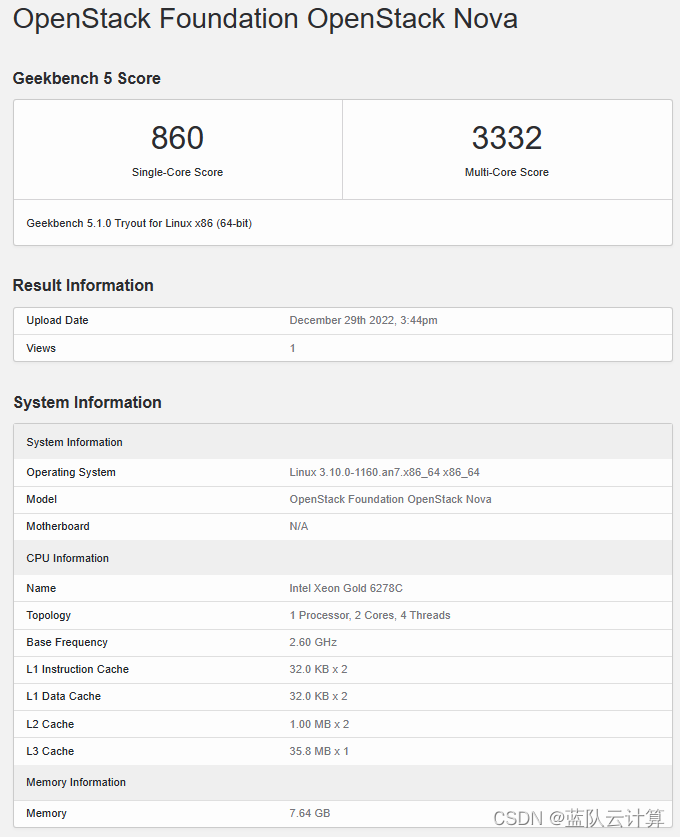
Task: Click the 7.64 GB memory value
Action: click(310, 814)
